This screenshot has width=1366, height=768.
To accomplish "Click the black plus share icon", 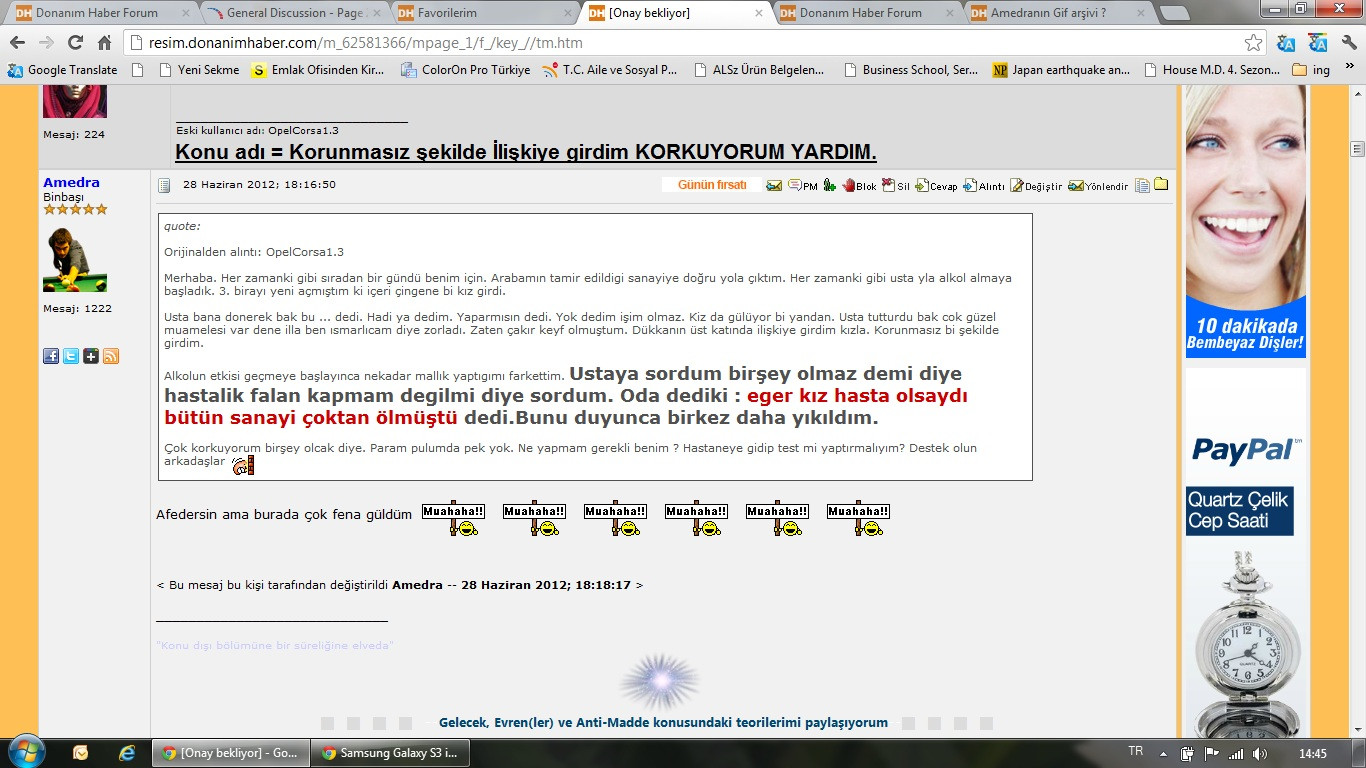I will click(x=91, y=355).
